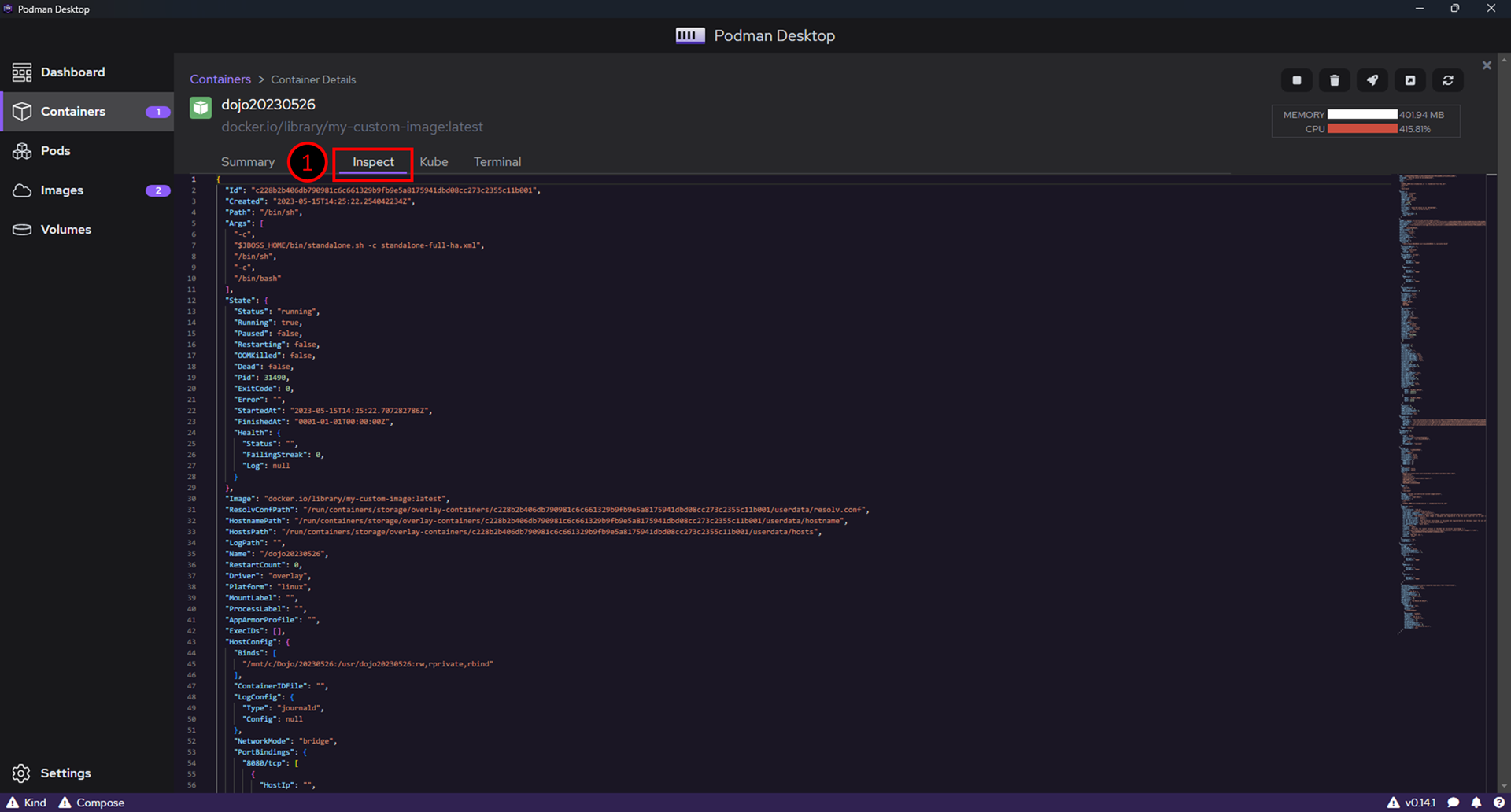
Task: Deploy container to Kubernetes with rocket icon
Action: 1372,80
